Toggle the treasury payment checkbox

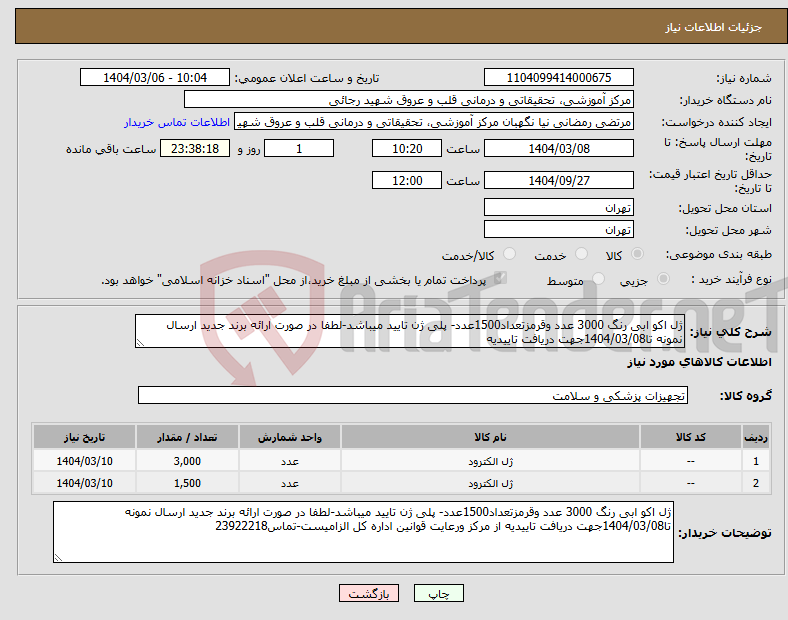pyautogui.click(x=500, y=278)
